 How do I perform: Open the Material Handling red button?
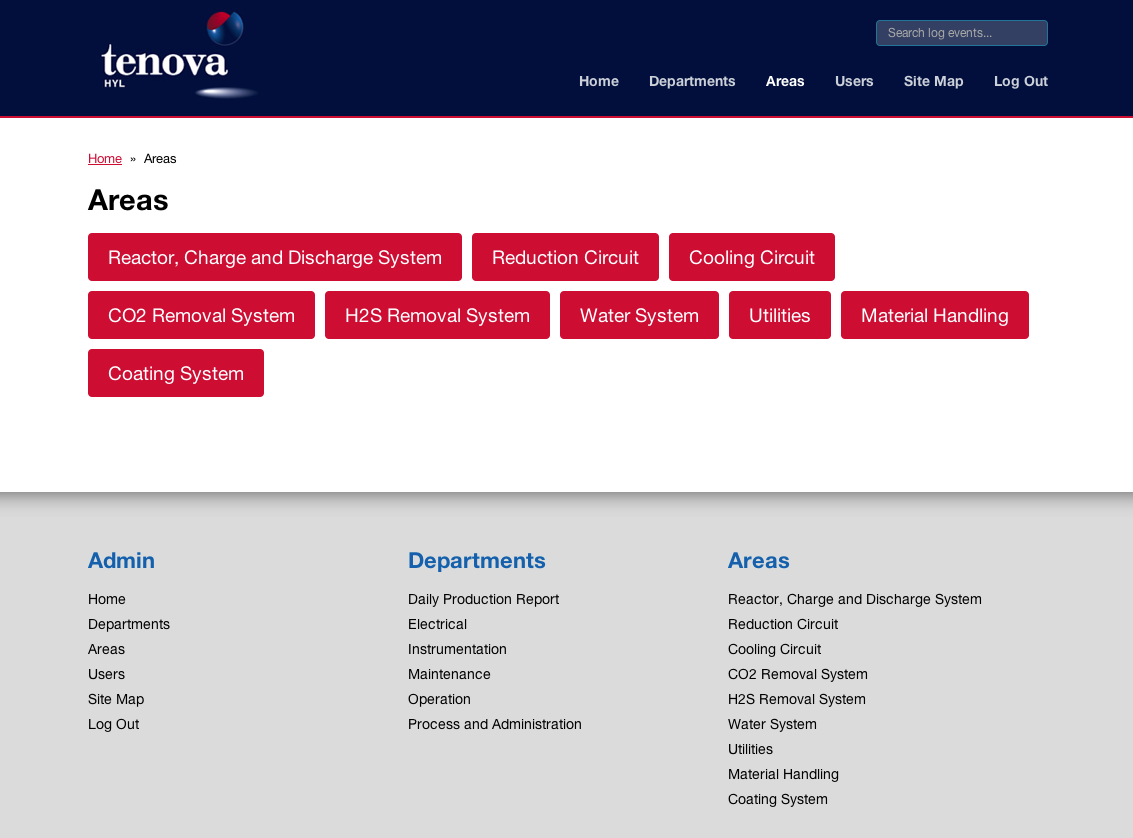point(934,315)
